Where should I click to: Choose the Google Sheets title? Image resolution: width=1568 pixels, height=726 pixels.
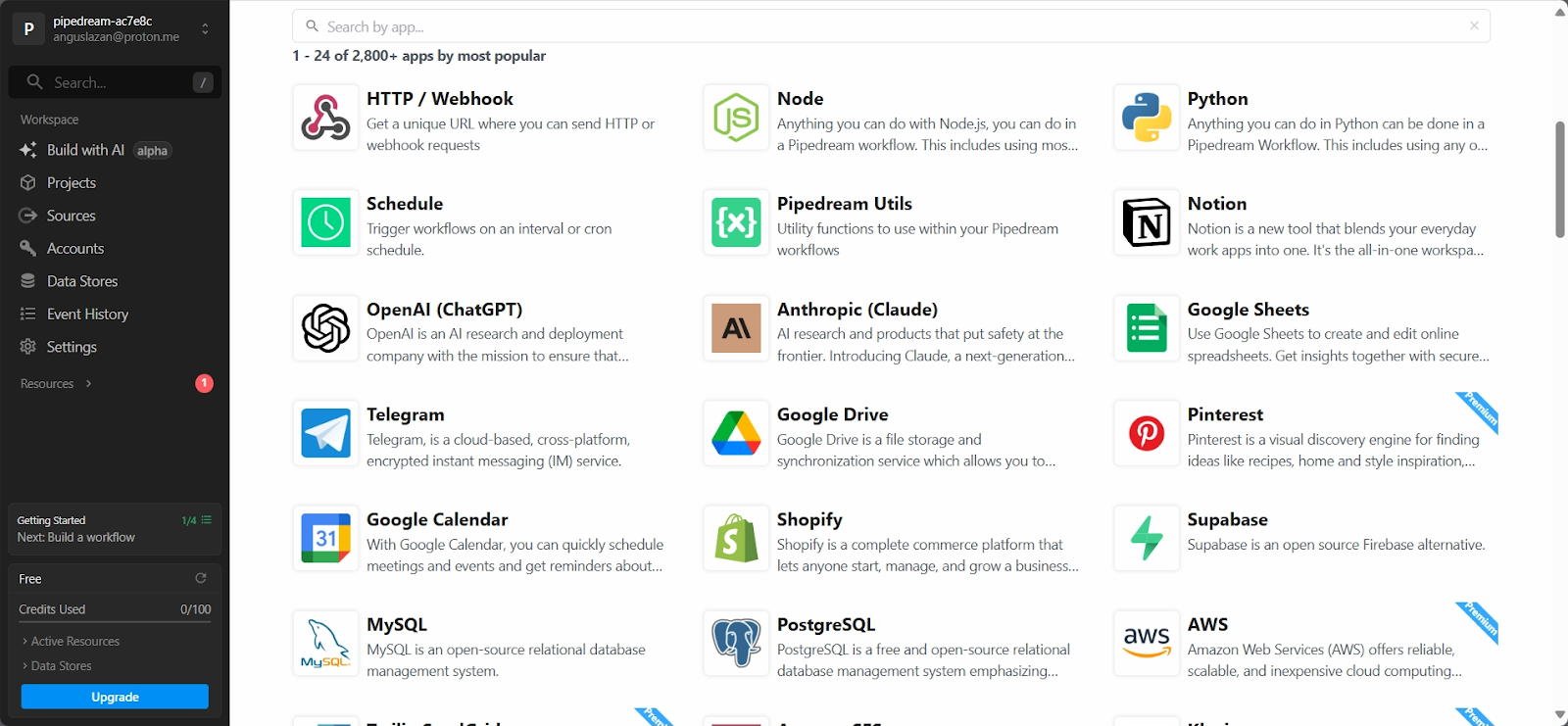pos(1249,310)
